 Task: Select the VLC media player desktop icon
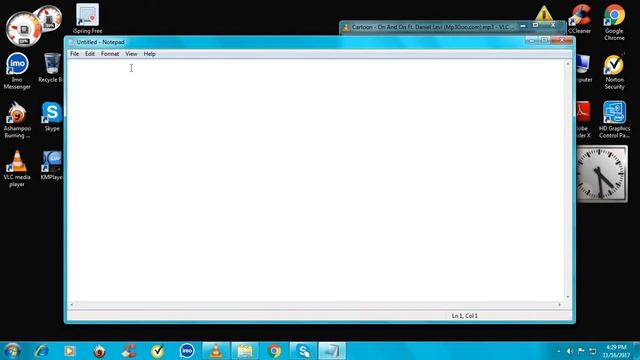click(17, 168)
